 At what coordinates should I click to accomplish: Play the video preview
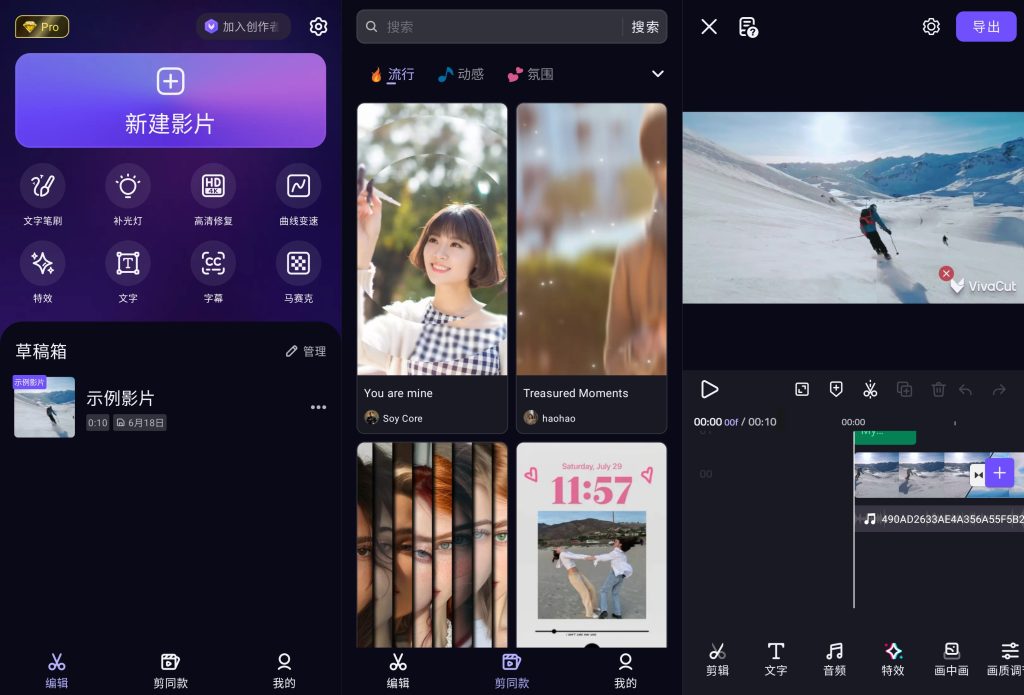tap(709, 389)
